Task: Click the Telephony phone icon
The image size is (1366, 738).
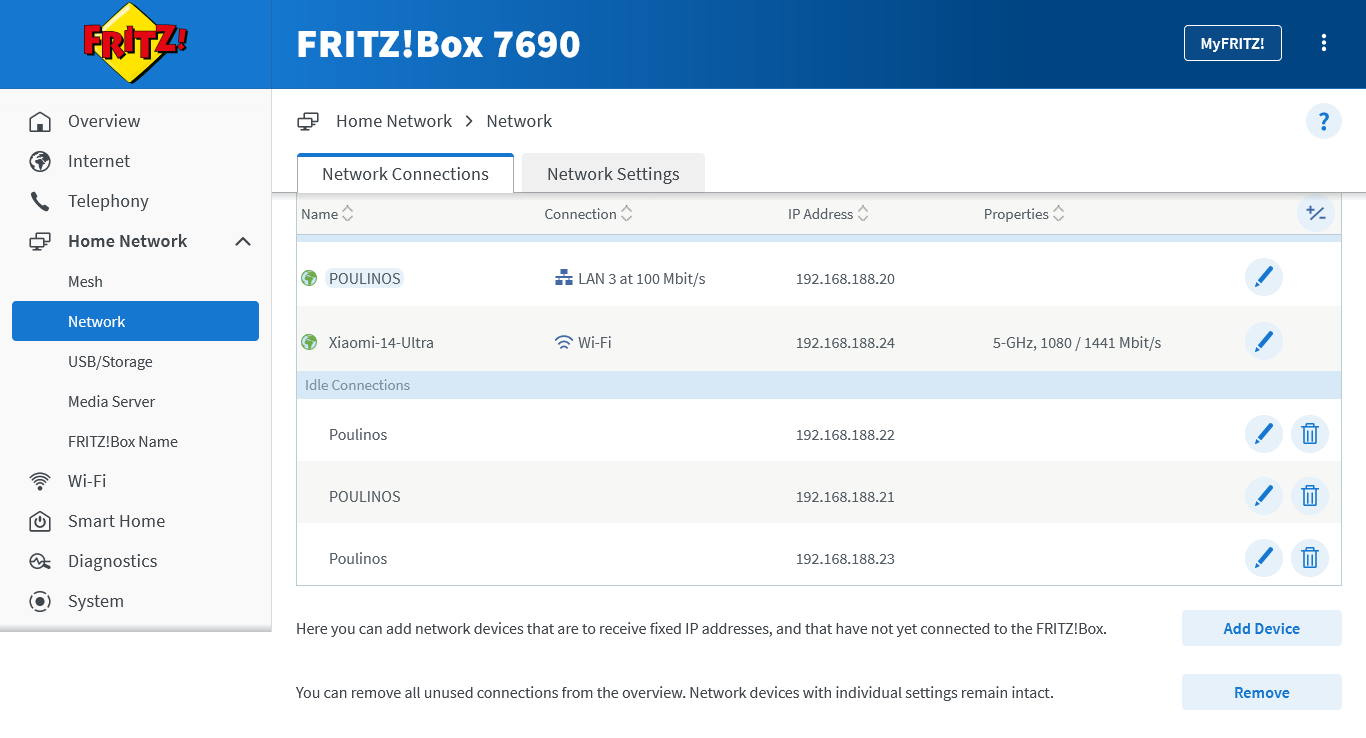Action: click(x=40, y=201)
